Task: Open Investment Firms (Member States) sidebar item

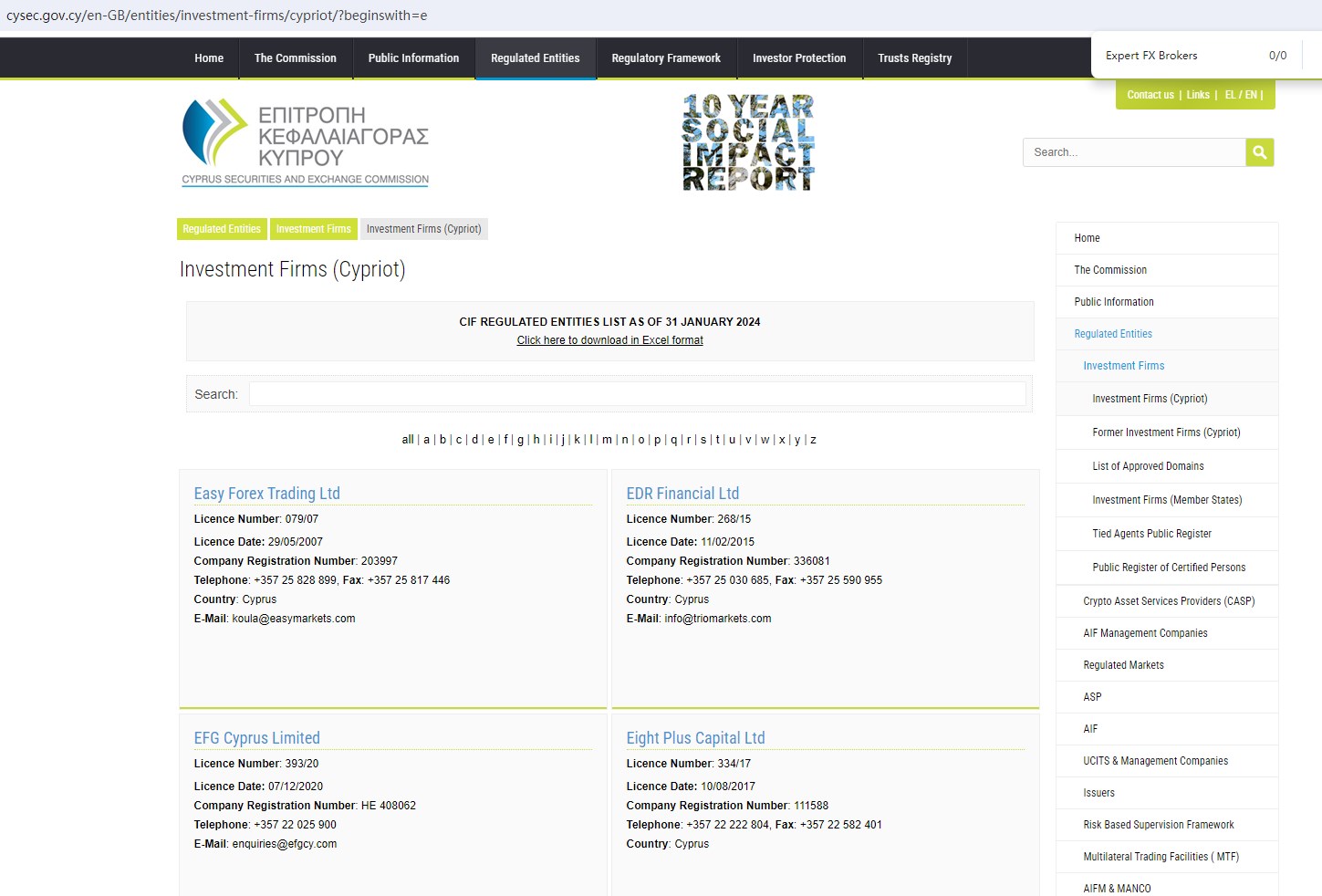Action: pyautogui.click(x=1167, y=500)
